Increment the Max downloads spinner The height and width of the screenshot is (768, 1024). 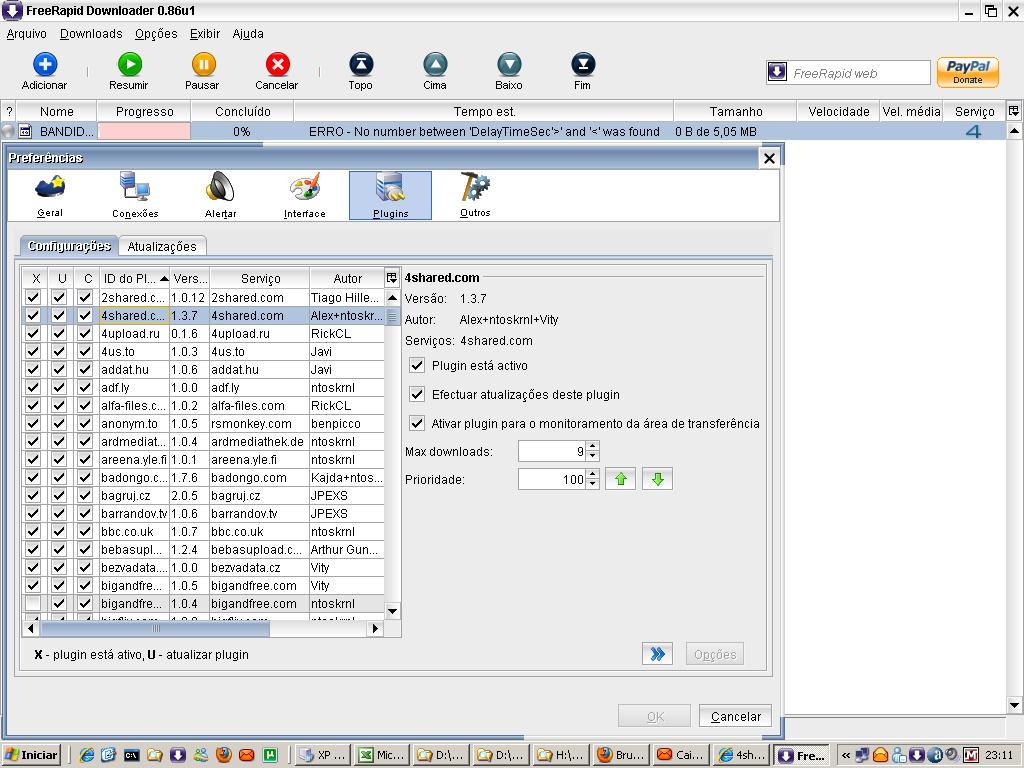(593, 447)
